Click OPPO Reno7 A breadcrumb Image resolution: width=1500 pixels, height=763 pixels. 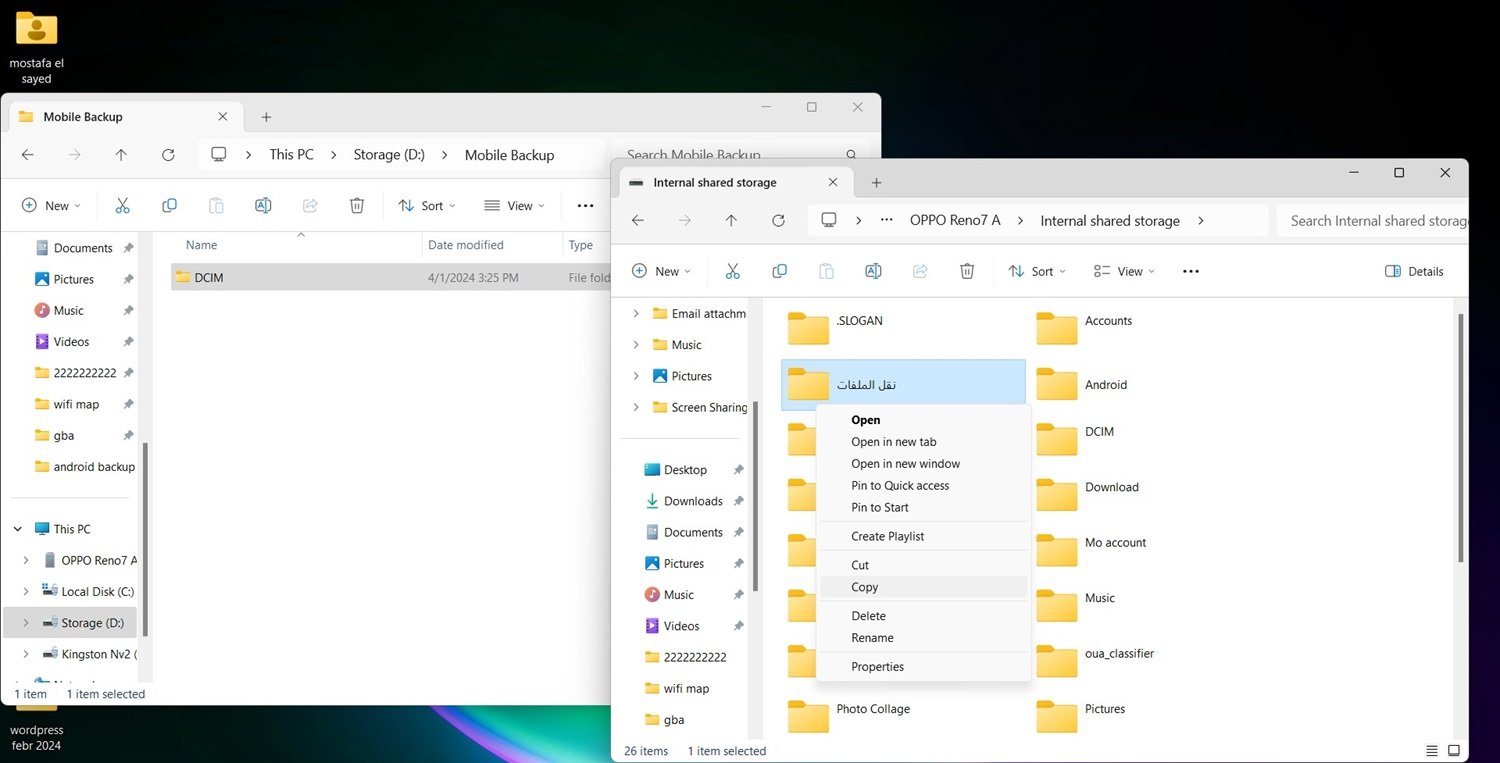(x=955, y=221)
